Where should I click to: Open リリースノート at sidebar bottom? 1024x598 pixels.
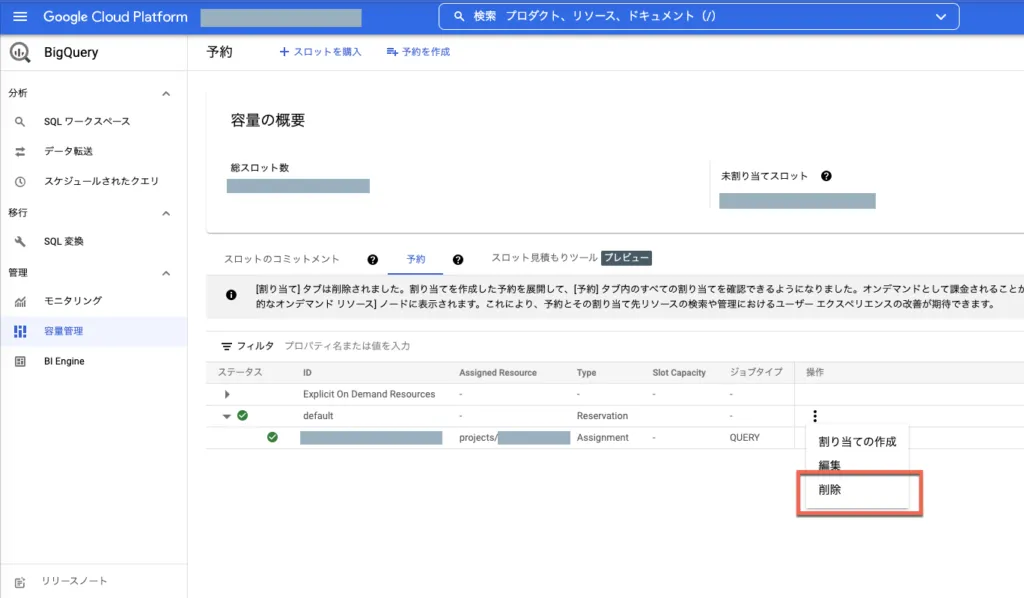pos(74,581)
